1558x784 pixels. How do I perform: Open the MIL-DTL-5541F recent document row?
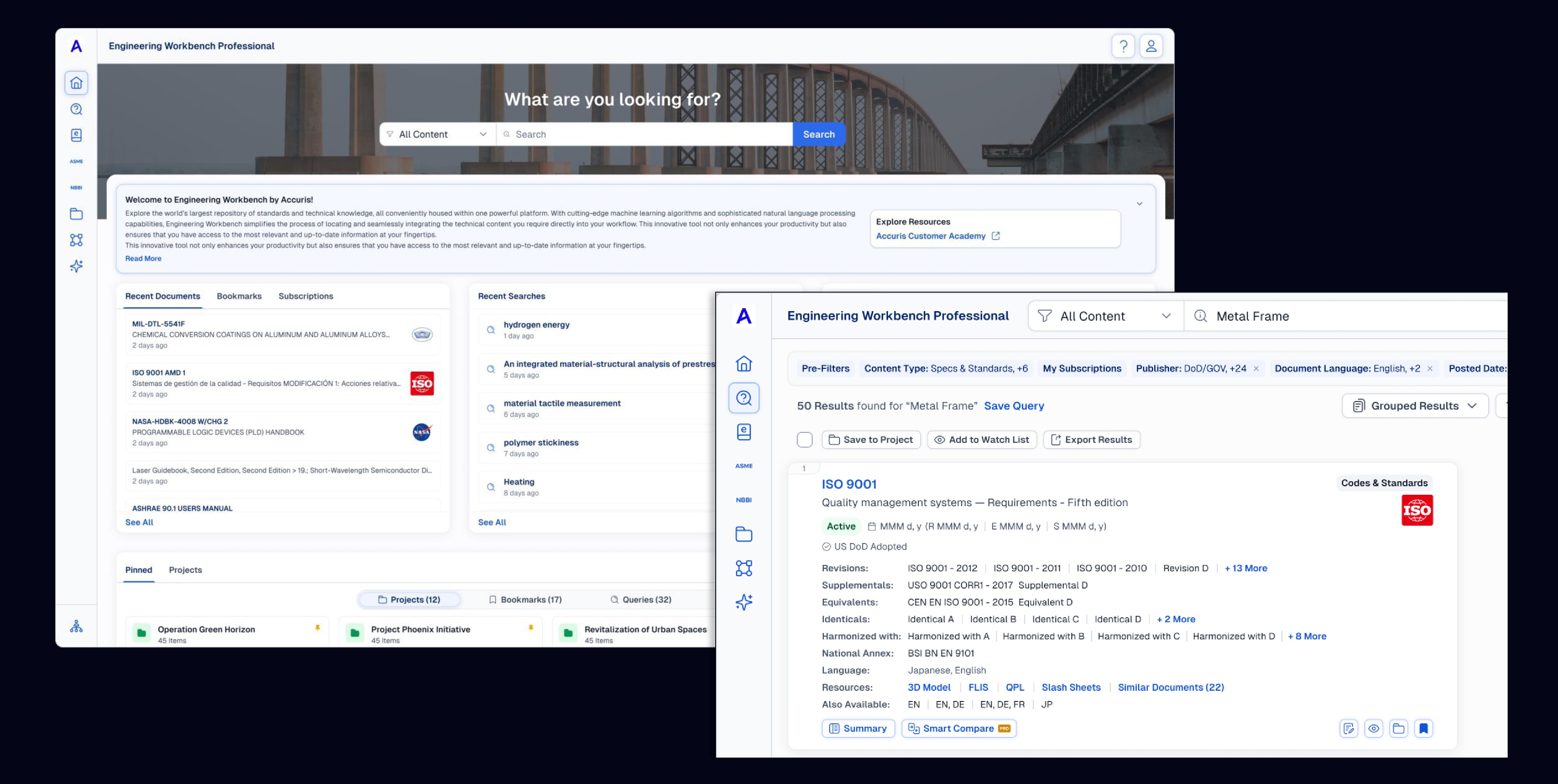283,335
